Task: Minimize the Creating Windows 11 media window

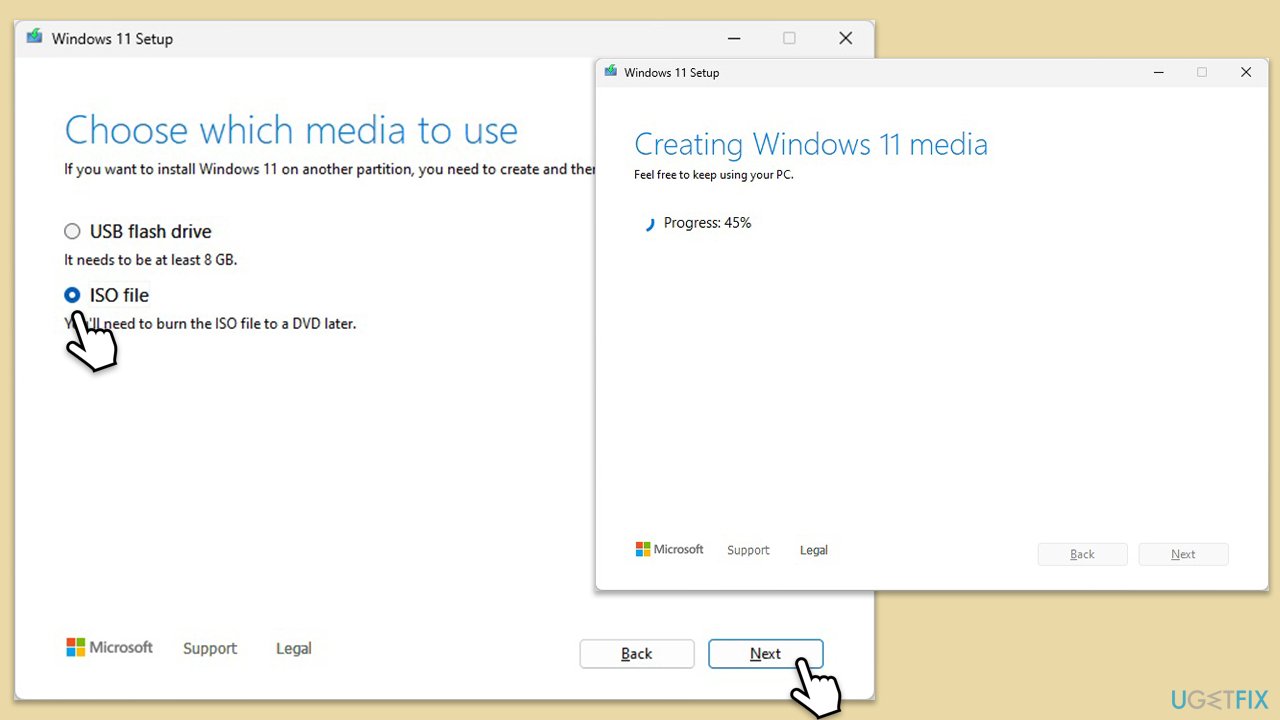Action: click(1159, 72)
